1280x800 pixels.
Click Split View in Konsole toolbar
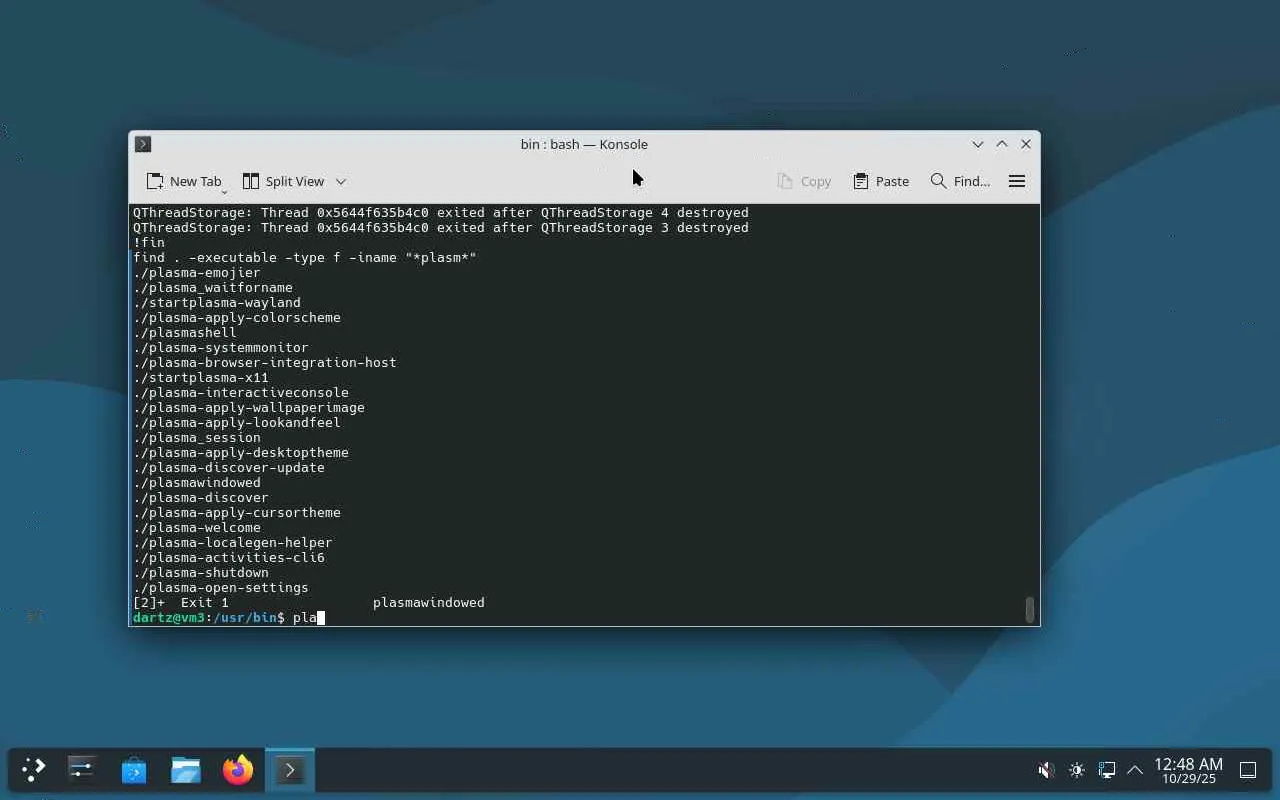(x=283, y=181)
